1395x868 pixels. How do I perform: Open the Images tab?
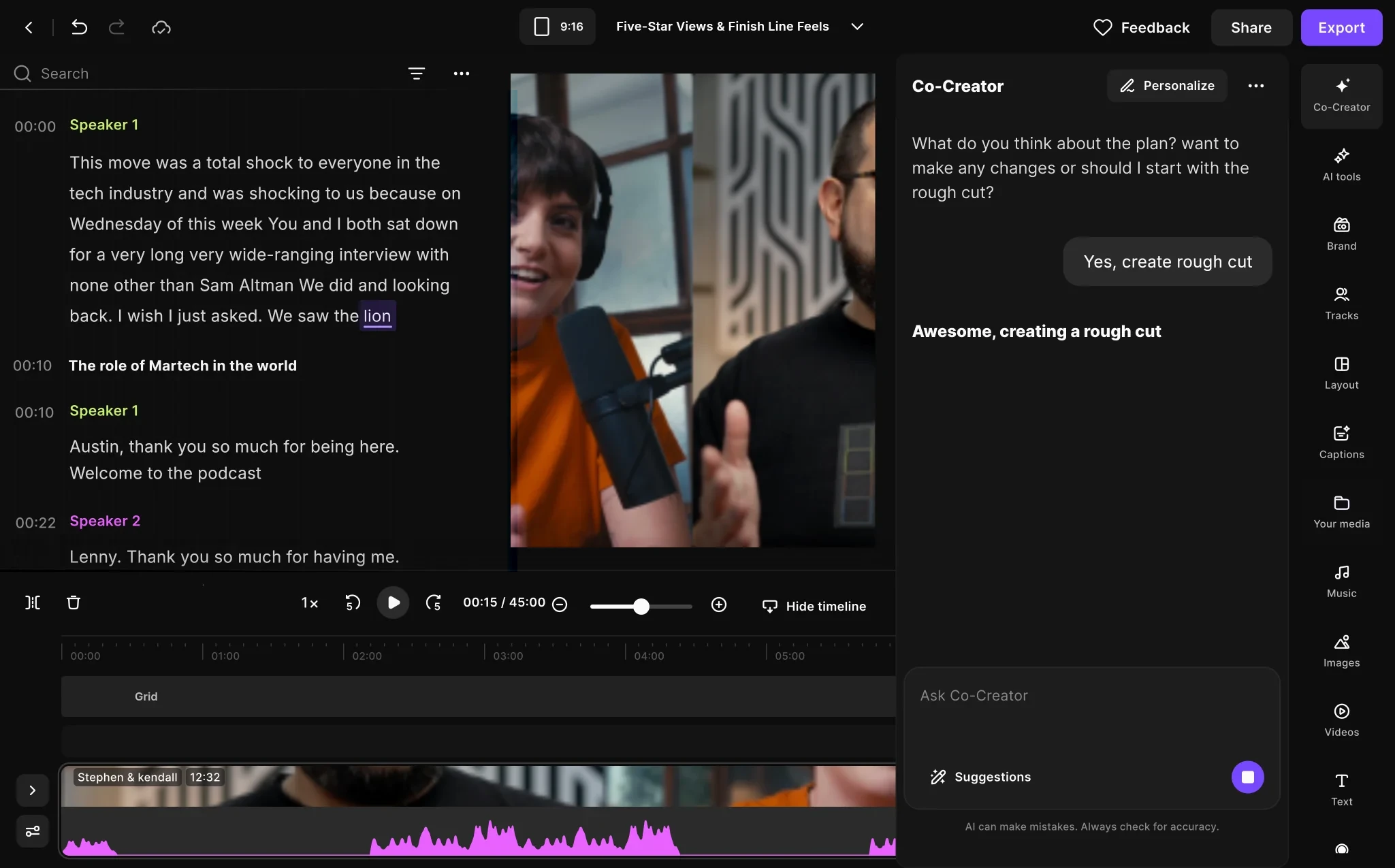coord(1341,652)
